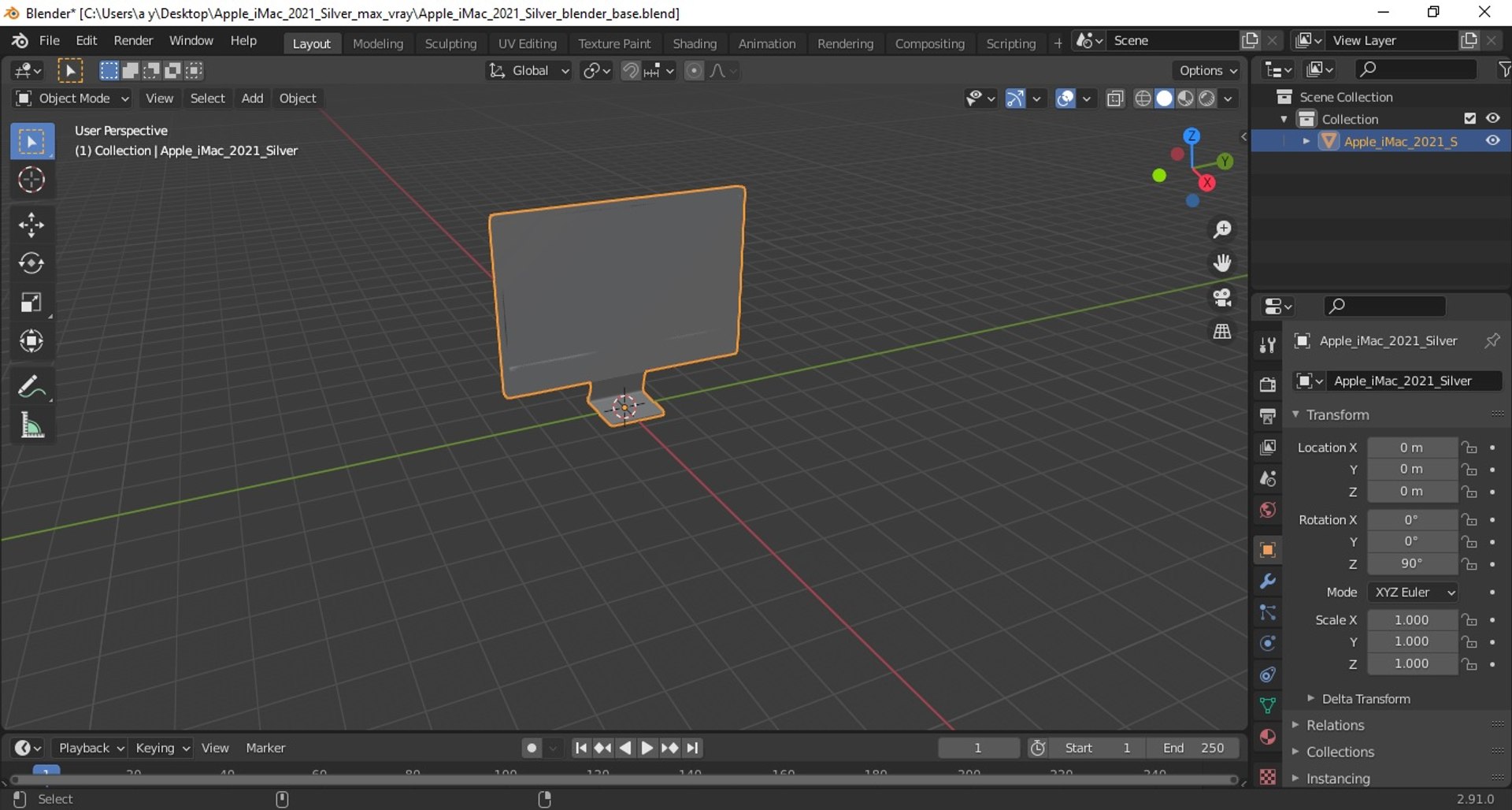Click the 3D Cursor tool
1512x810 pixels.
pyautogui.click(x=31, y=180)
